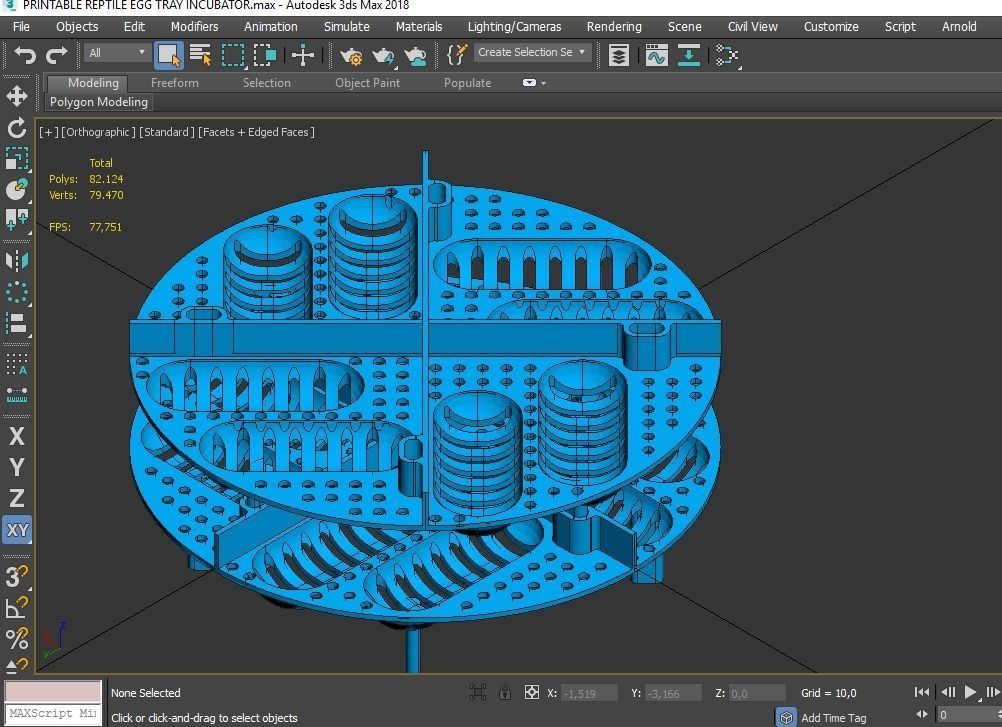Toggle Percent Snap button
This screenshot has height=727, width=1002.
coord(17,638)
